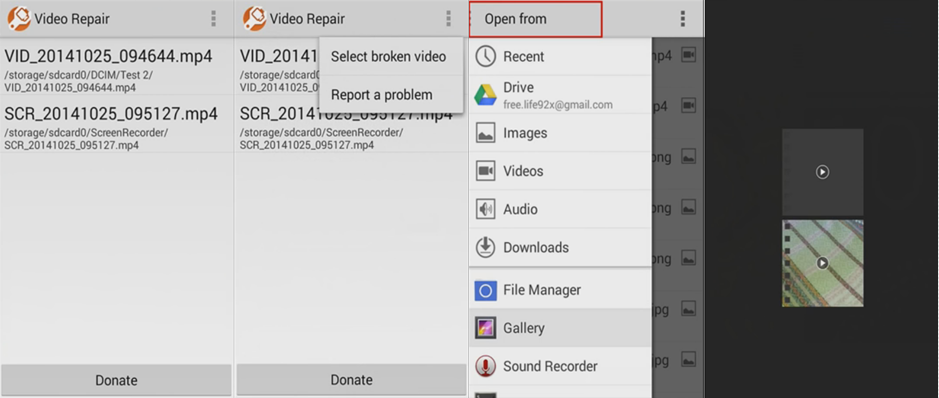The width and height of the screenshot is (939, 398).
Task: Click Video Repair app logo in second panel
Action: (x=255, y=19)
